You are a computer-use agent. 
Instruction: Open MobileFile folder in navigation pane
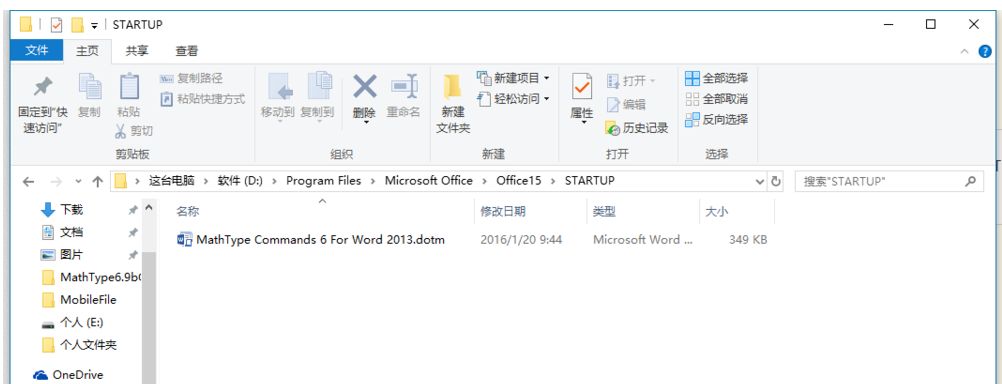(79, 300)
